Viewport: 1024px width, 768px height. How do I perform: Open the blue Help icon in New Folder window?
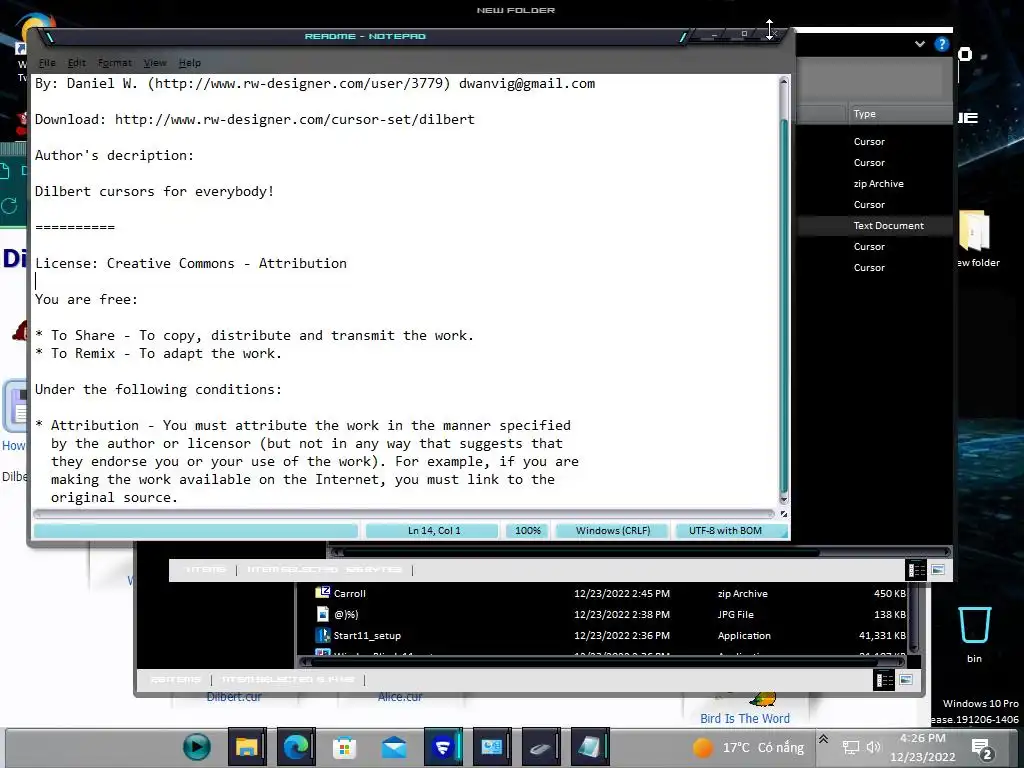click(941, 44)
